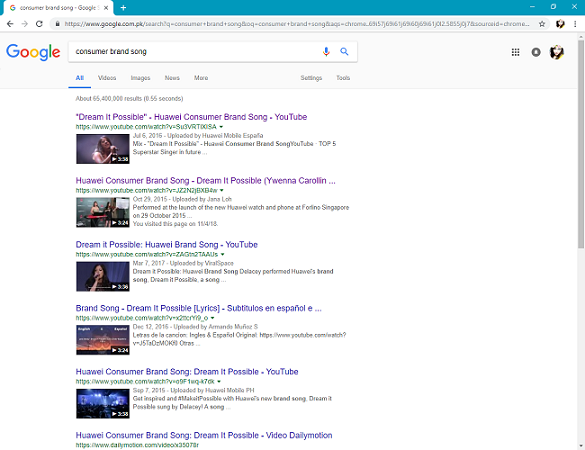Image resolution: width=585 pixels, height=450 pixels.
Task: Go back using browser back arrow
Action: coord(10,24)
